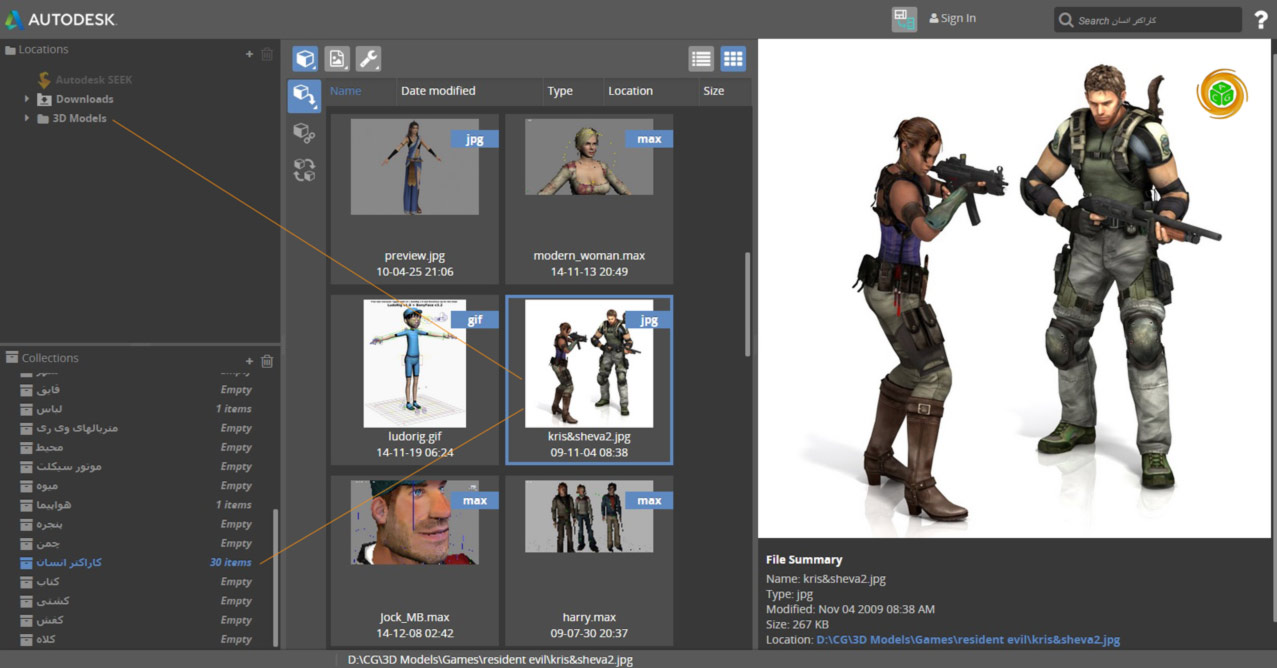Select the replace objects cube tool

click(304, 170)
